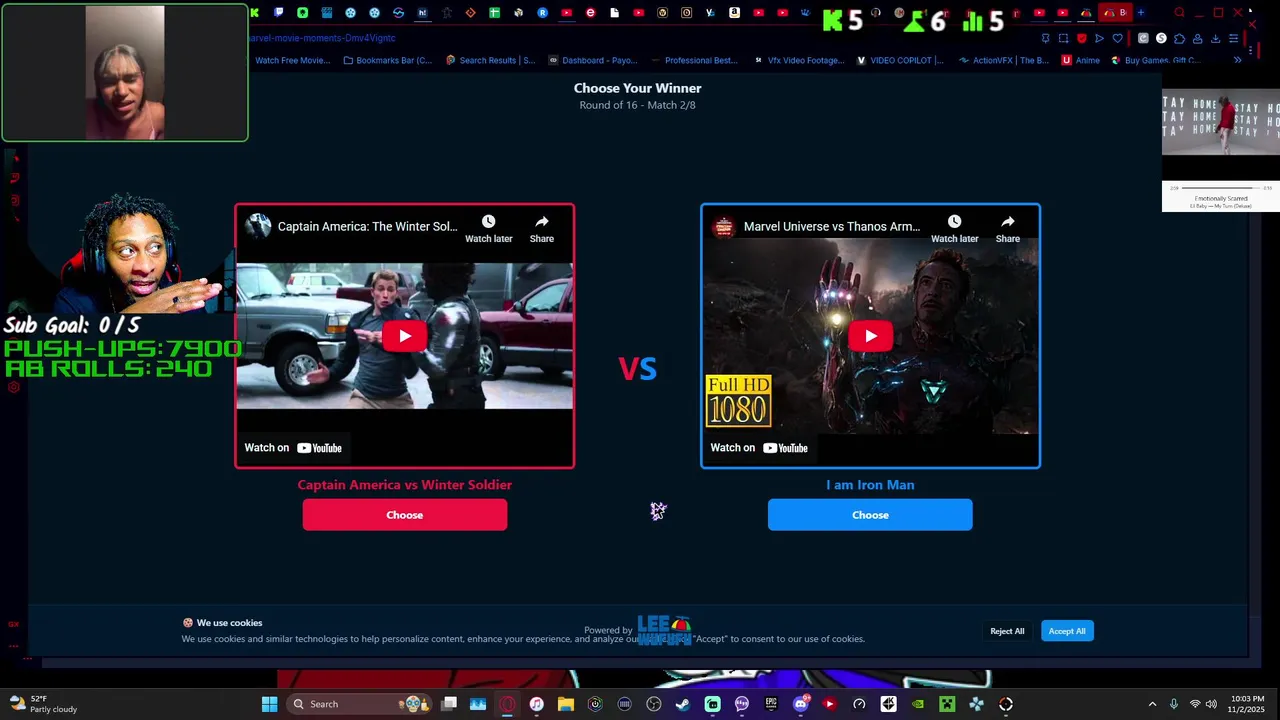The image size is (1280, 720).
Task: Click Share on Thanos Army video
Action: 1007,229
